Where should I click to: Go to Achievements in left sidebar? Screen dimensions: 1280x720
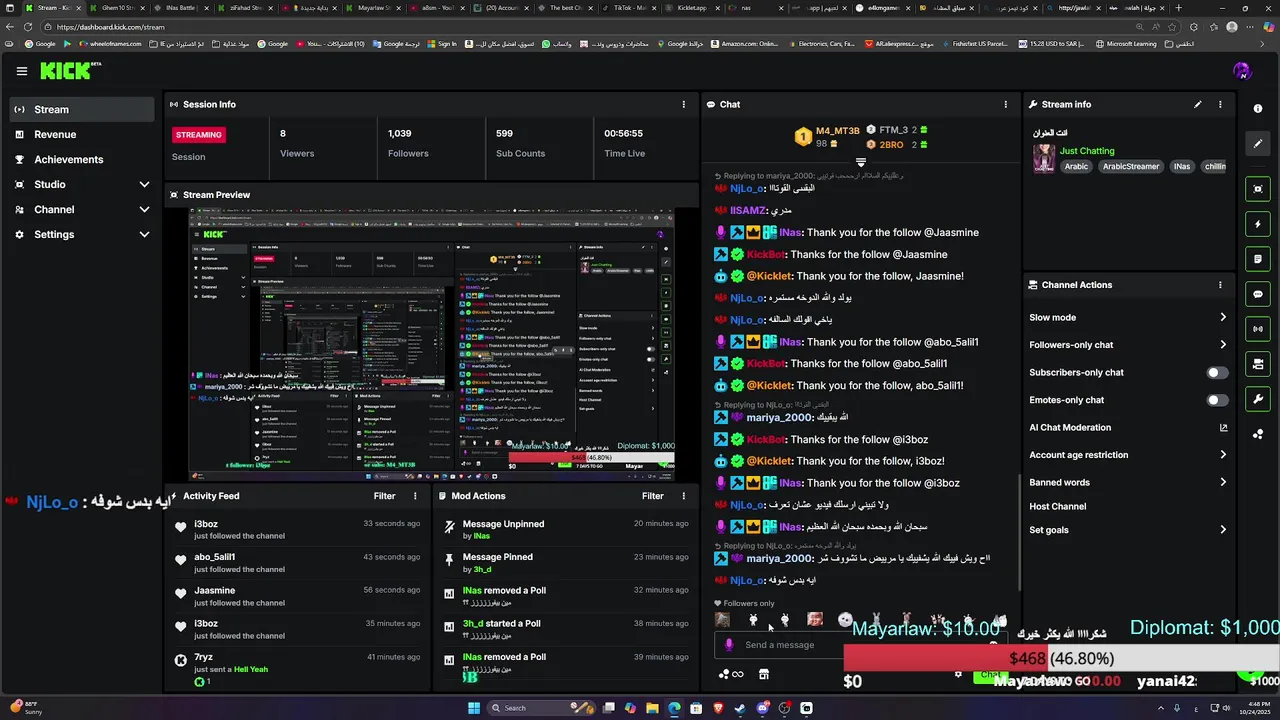81,160
